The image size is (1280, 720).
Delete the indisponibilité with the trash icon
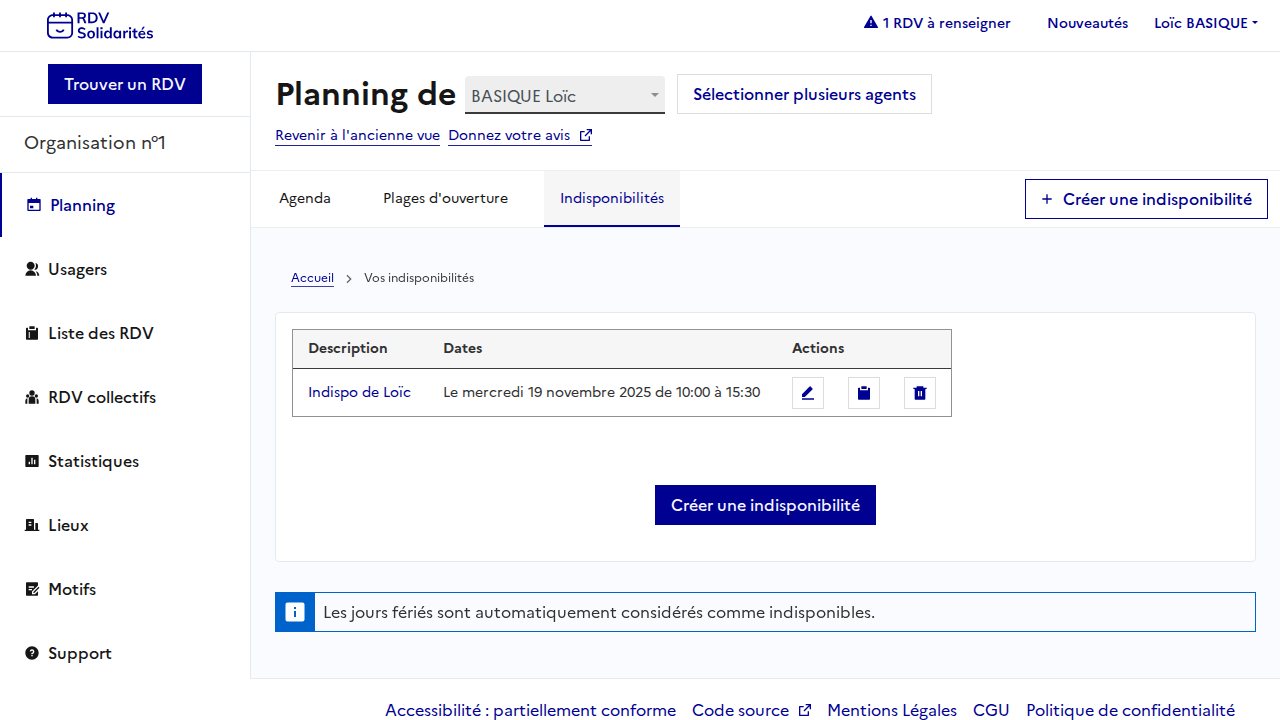click(919, 393)
